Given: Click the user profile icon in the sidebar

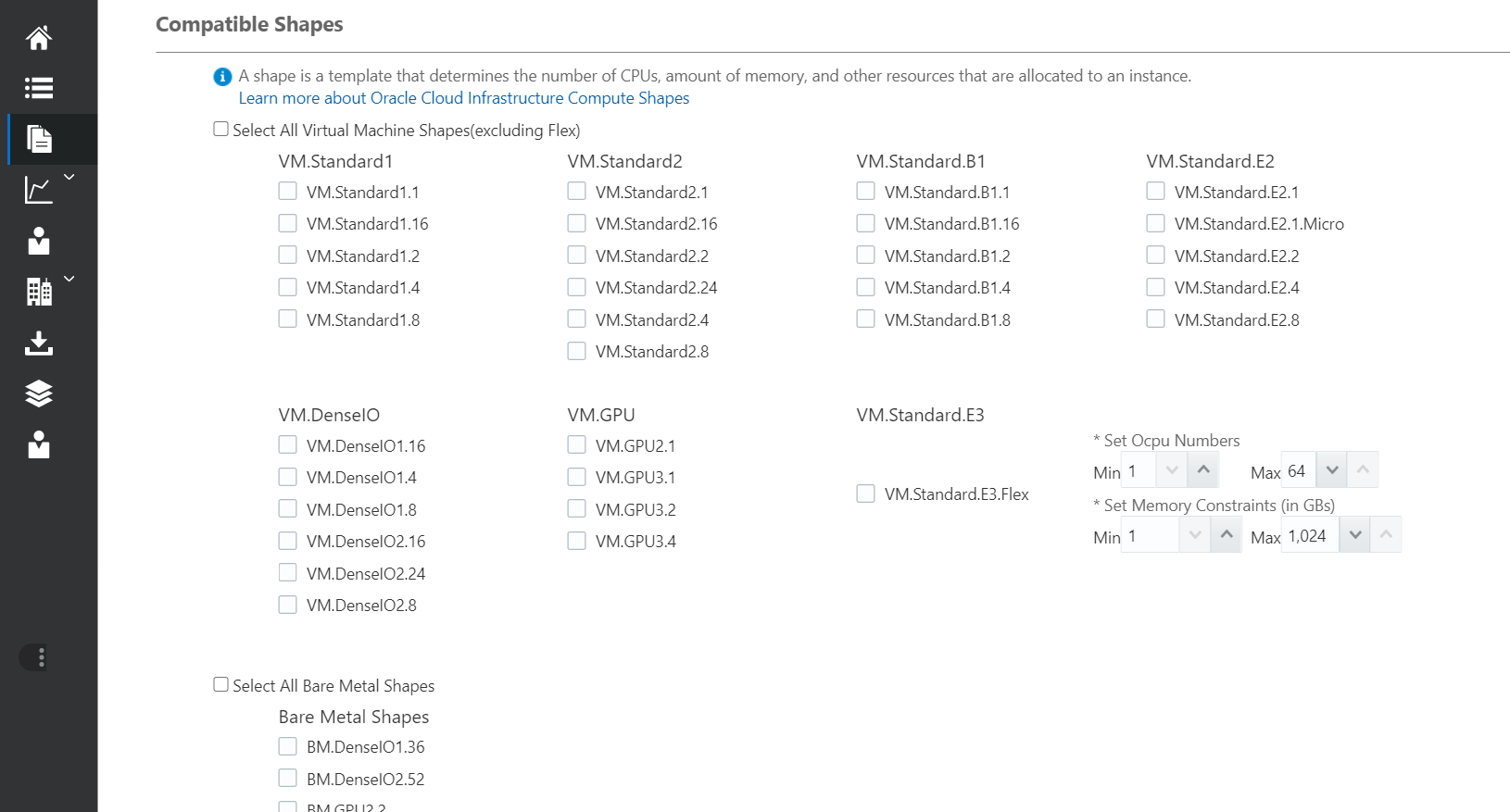Looking at the screenshot, I should click(x=38, y=241).
